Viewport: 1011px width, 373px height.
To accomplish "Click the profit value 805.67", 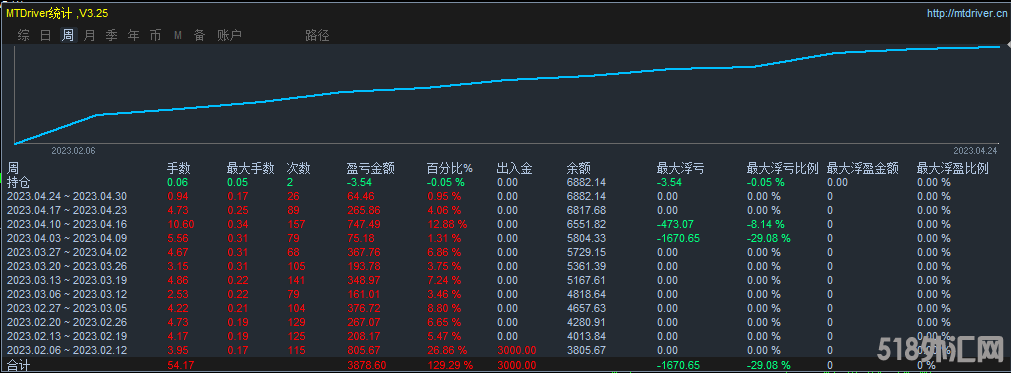I will click(364, 350).
